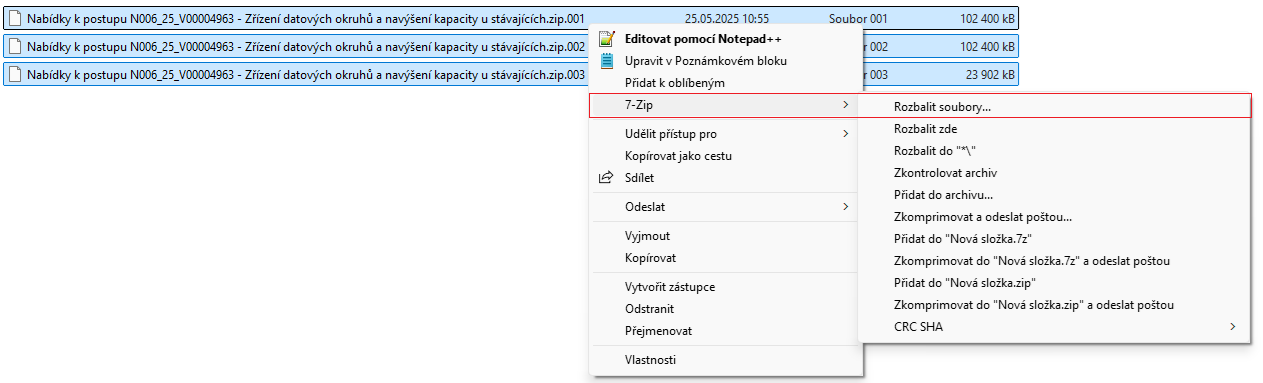Select Kopírovat jako cestu

coord(725,156)
